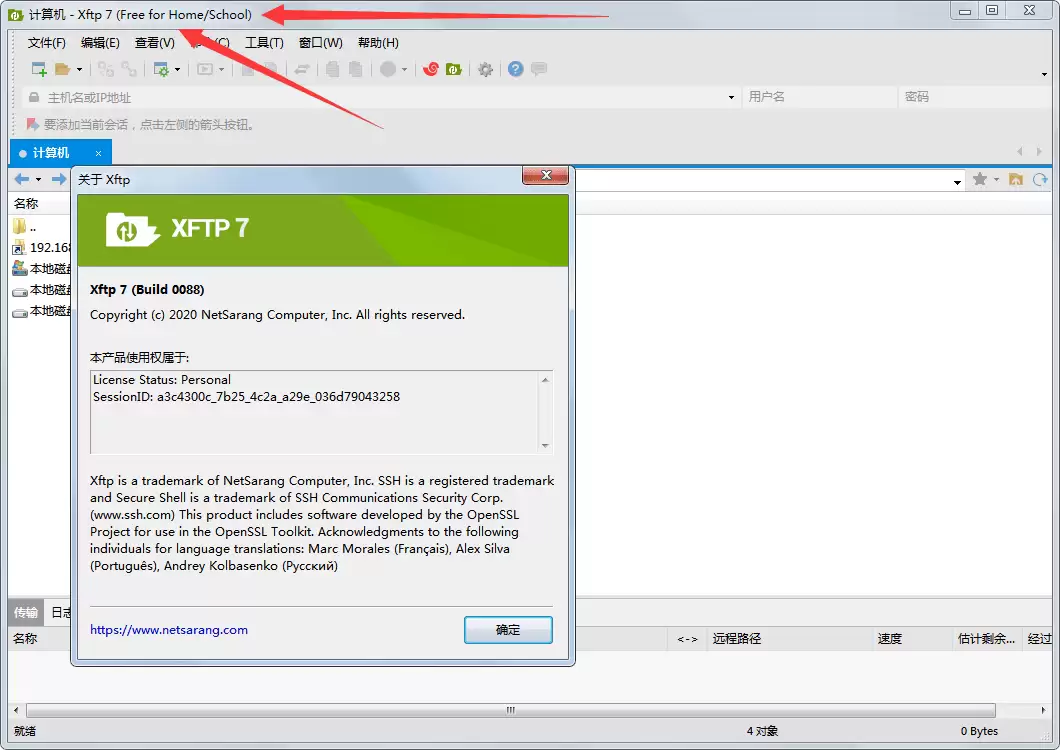The image size is (1060, 750).
Task: Open options with the gear icon
Action: pyautogui.click(x=485, y=69)
